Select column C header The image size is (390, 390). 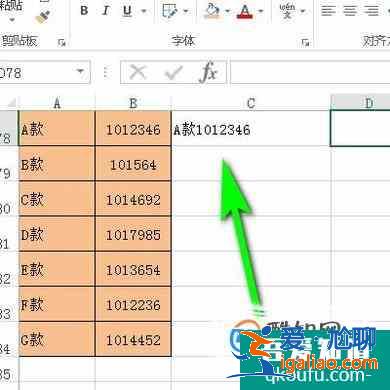[x=251, y=103]
